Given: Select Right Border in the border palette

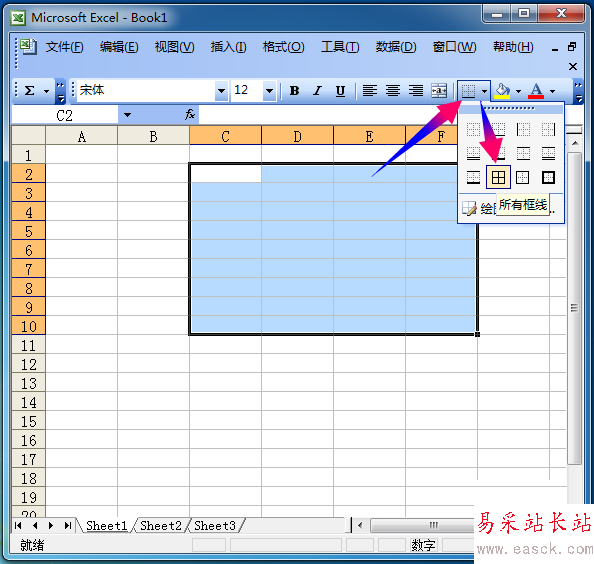Looking at the screenshot, I should [x=548, y=130].
